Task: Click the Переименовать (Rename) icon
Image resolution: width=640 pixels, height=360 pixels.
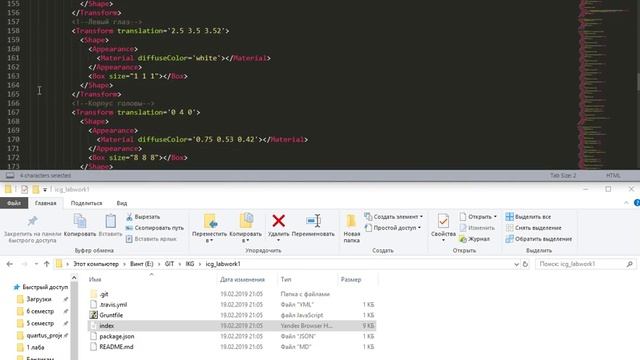Action: [x=313, y=221]
